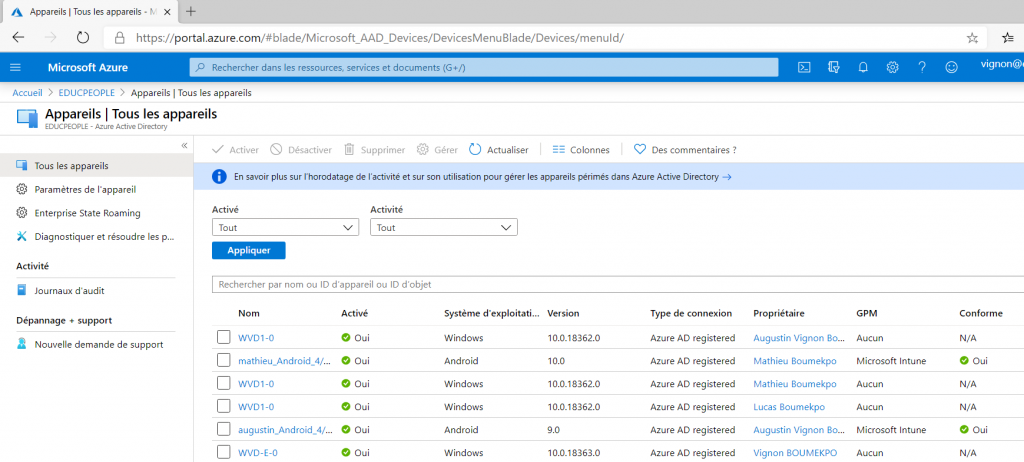Check the box for augustin_Android_4 device
This screenshot has height=462, width=1024.
(224, 429)
